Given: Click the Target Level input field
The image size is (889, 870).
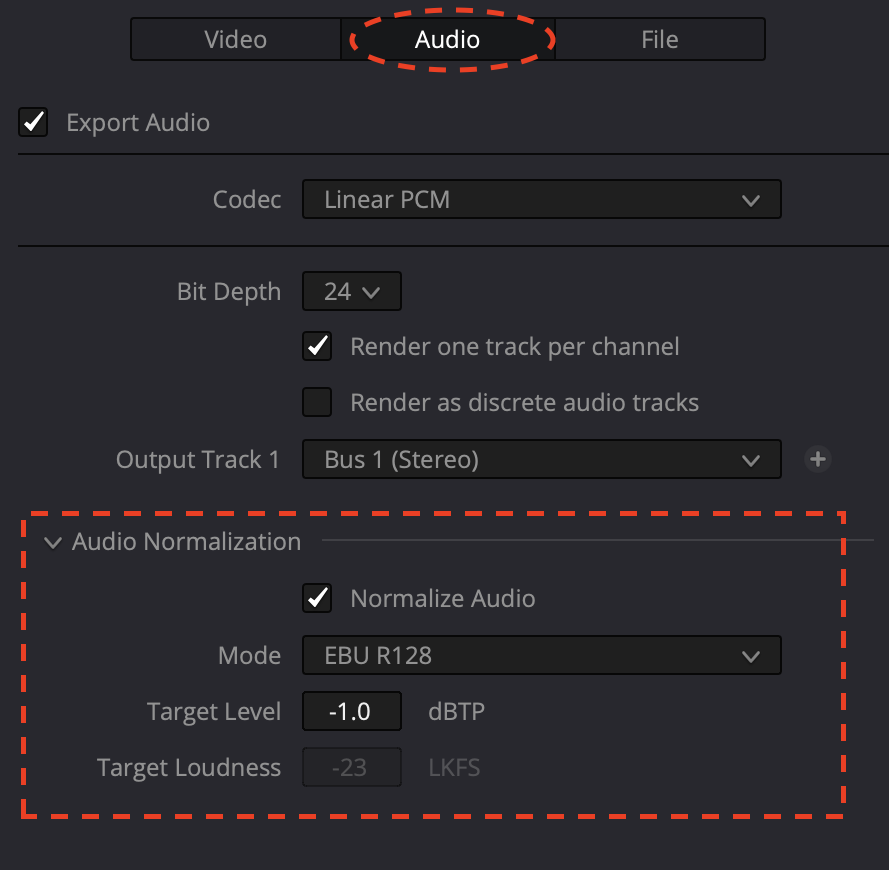Looking at the screenshot, I should (x=351, y=712).
